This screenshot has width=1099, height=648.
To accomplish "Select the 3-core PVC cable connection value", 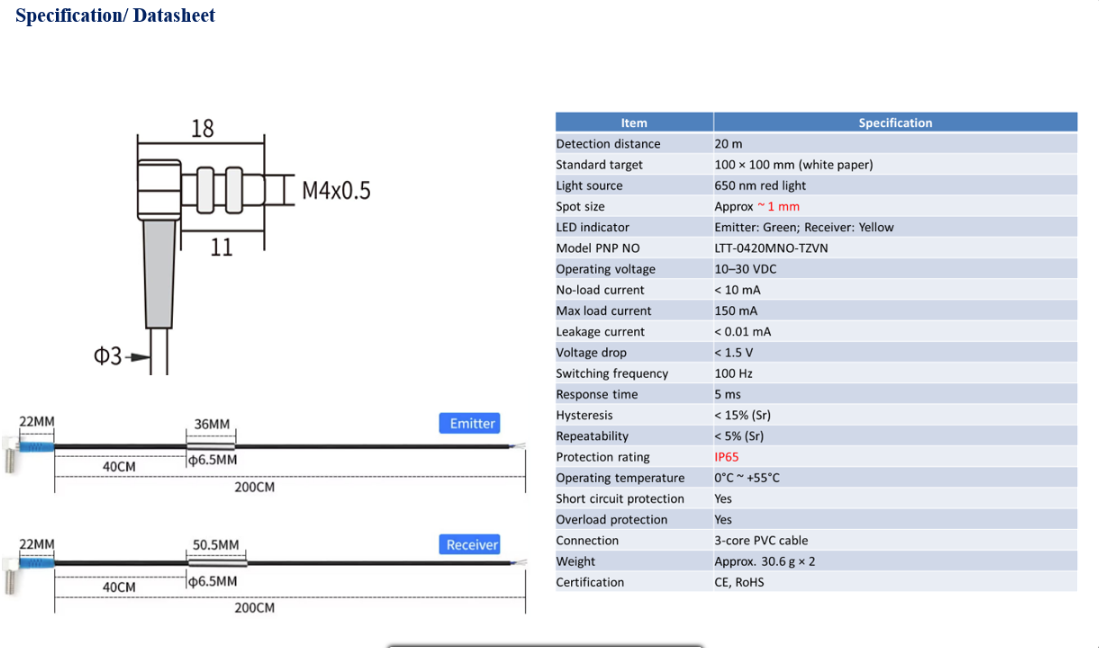I will [x=761, y=540].
